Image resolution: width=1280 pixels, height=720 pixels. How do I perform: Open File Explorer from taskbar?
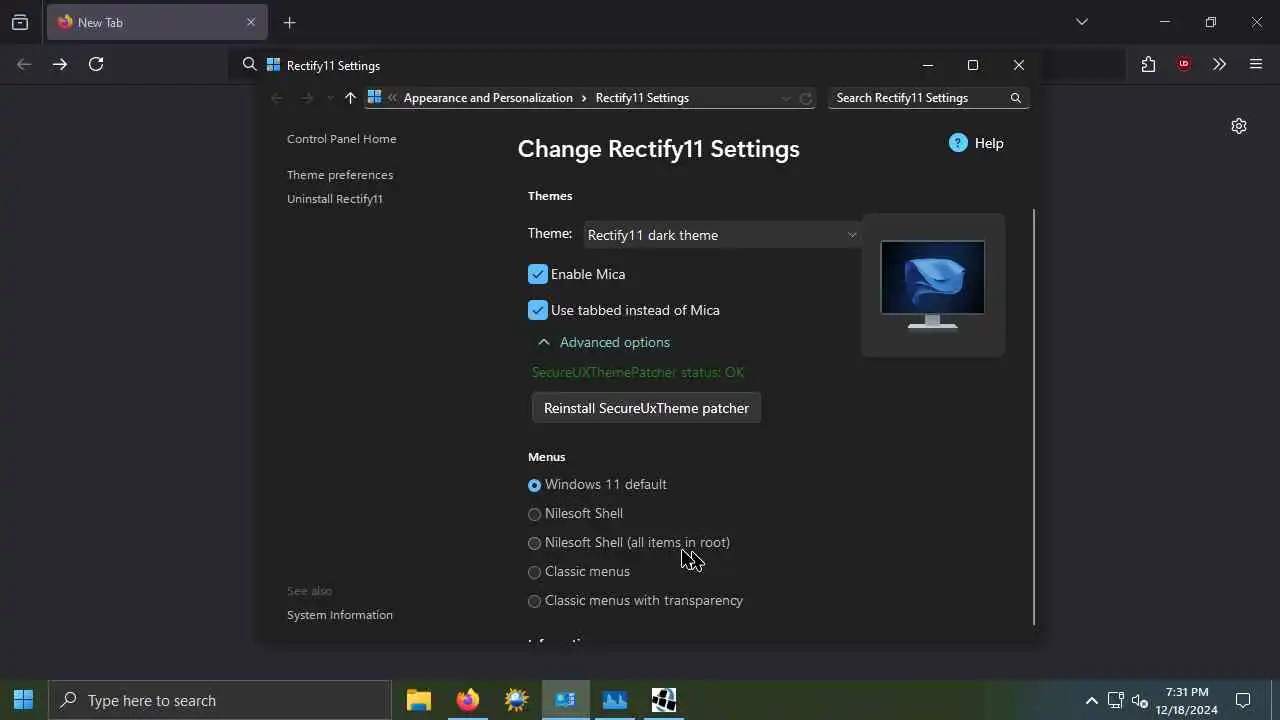point(419,700)
